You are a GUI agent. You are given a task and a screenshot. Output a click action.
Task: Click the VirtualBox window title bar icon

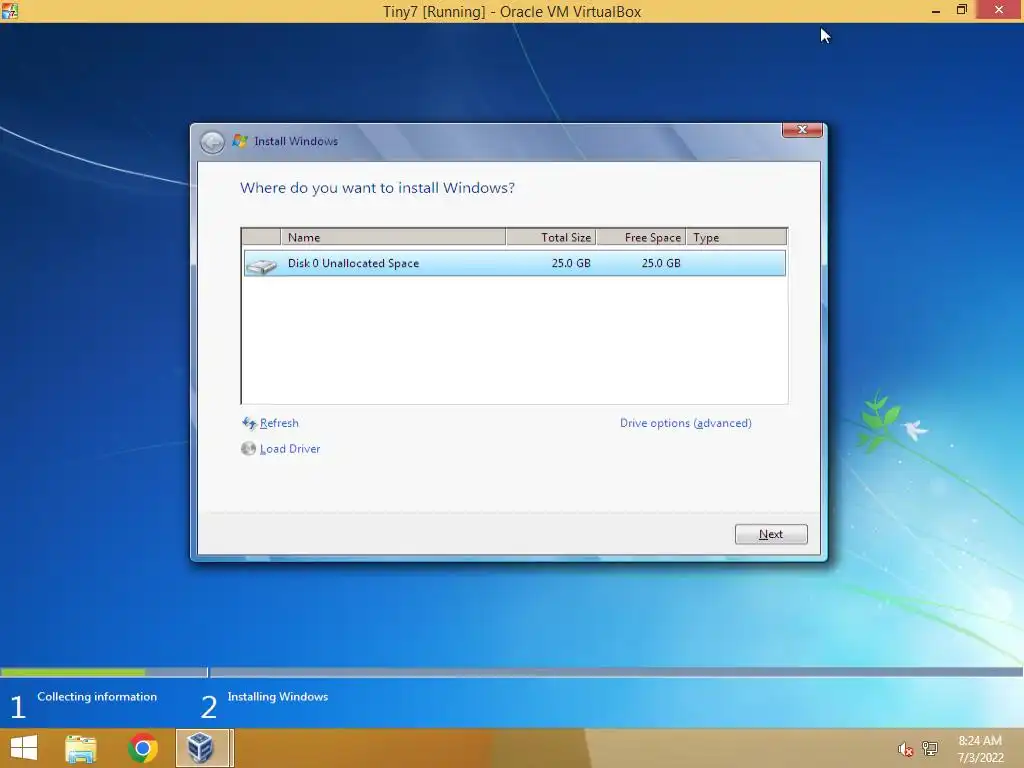coord(10,10)
